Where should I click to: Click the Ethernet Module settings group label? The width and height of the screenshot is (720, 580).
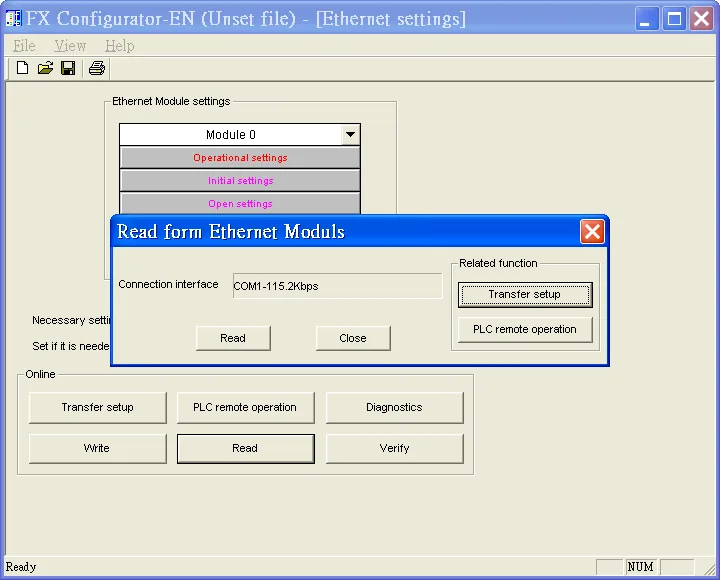(171, 101)
